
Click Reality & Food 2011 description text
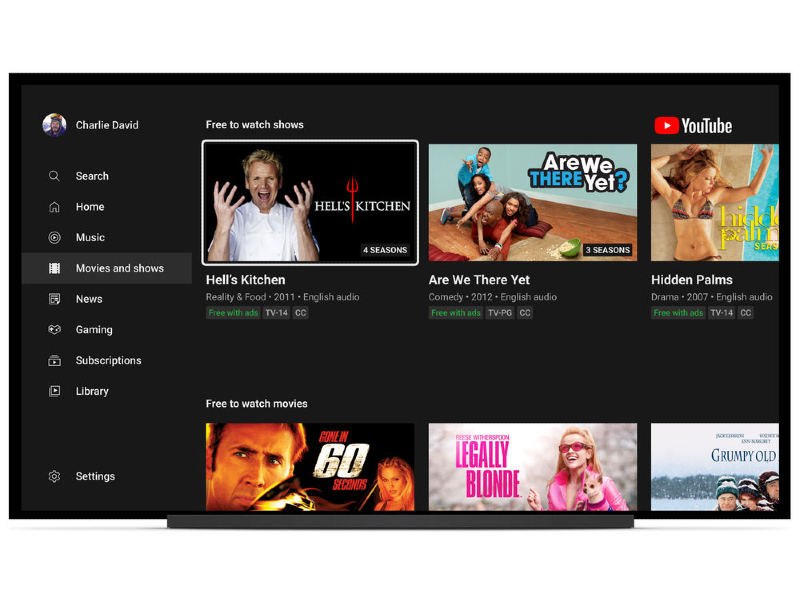(283, 297)
